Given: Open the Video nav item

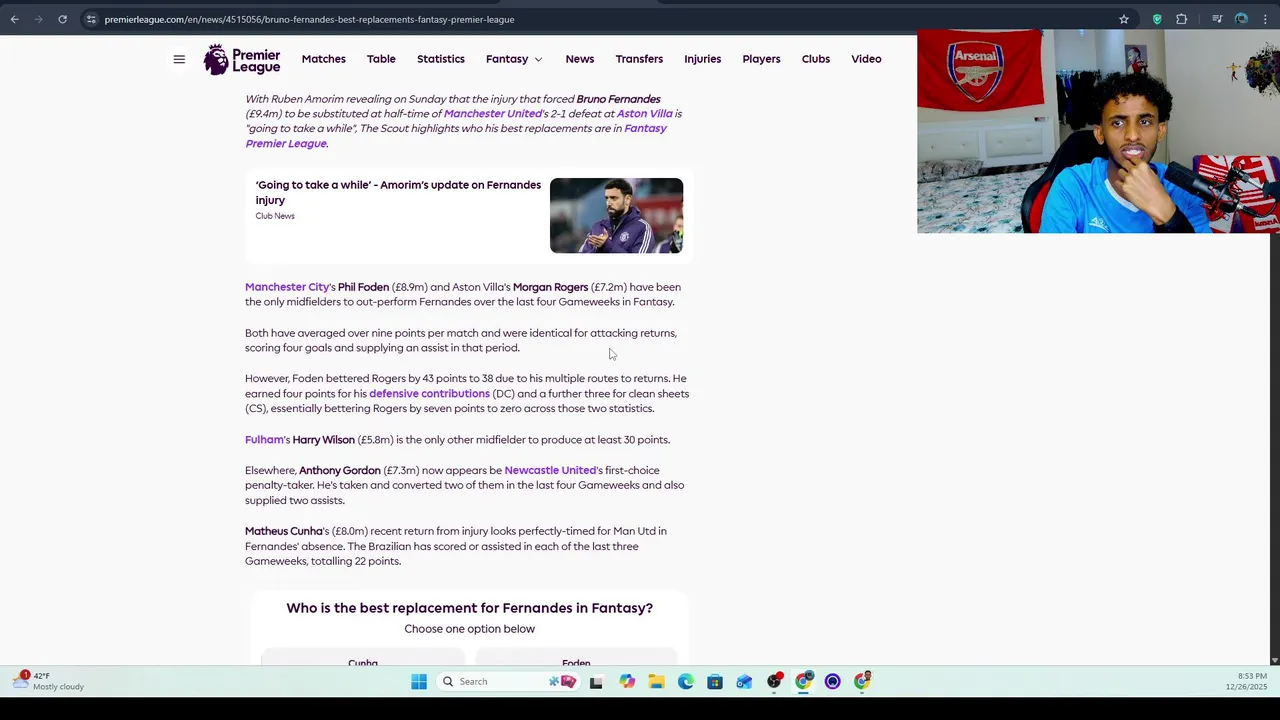Looking at the screenshot, I should tap(866, 59).
